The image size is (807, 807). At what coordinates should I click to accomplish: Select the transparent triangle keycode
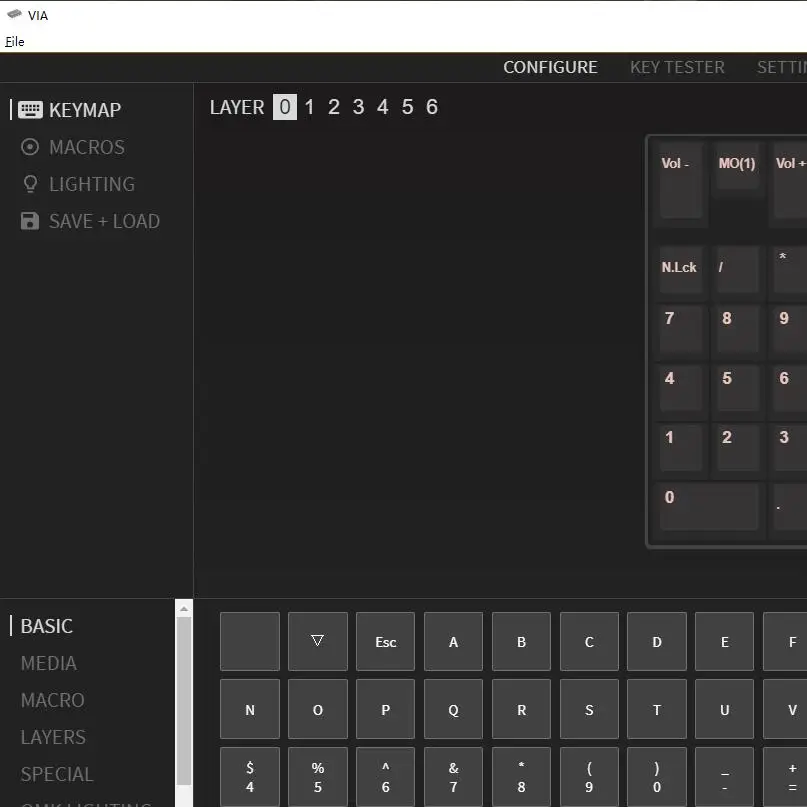317,641
